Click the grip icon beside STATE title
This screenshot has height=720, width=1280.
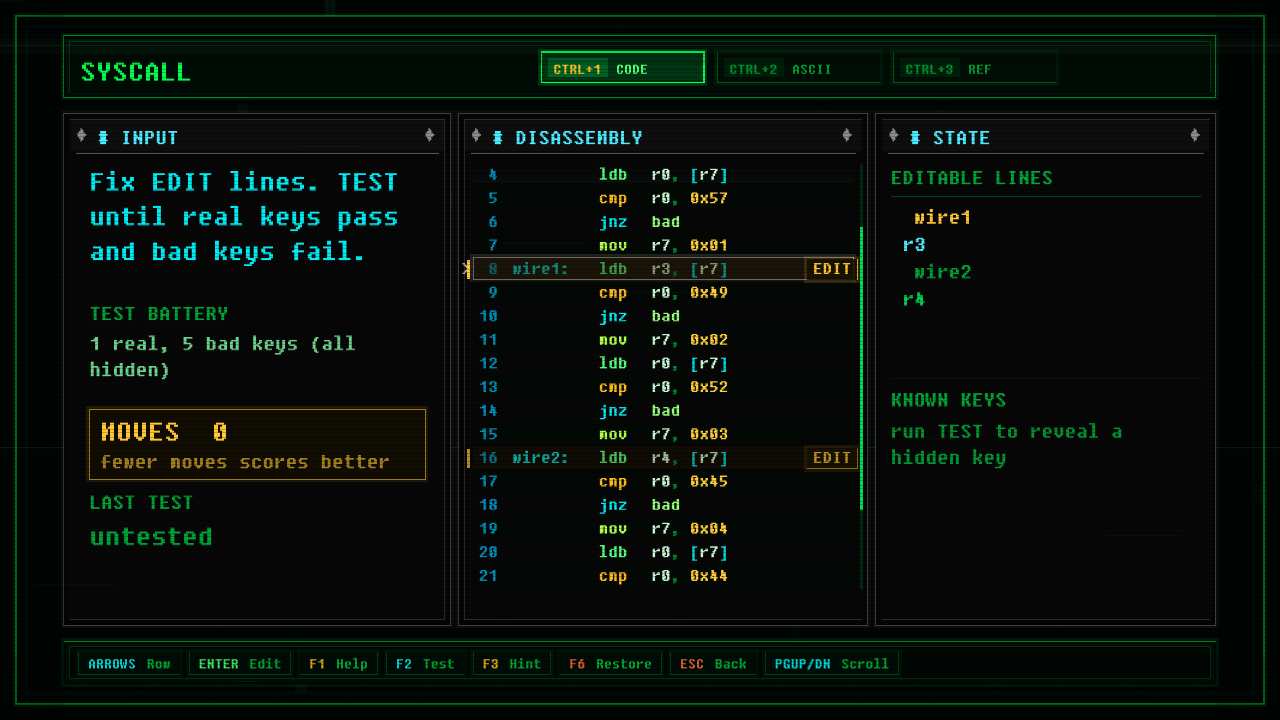coord(914,137)
